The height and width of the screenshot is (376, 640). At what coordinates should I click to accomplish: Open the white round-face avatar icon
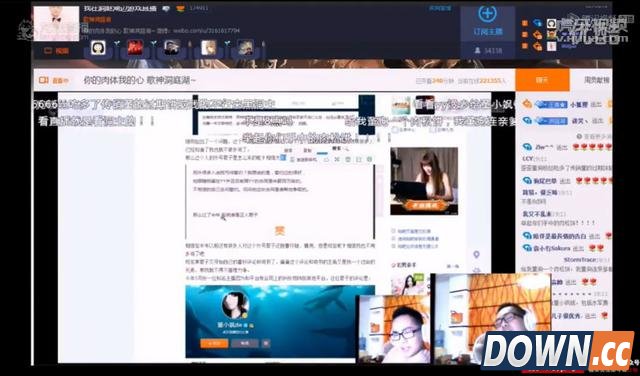[x=98, y=47]
